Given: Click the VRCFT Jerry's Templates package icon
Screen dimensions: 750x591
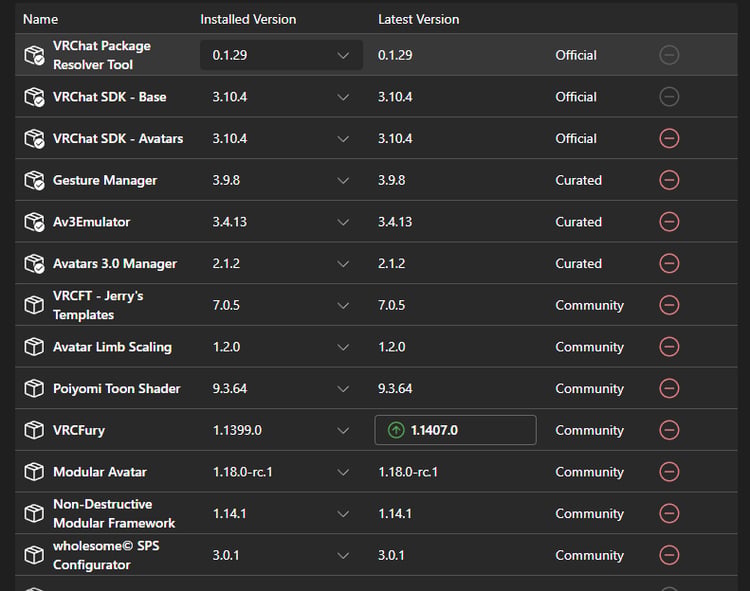Looking at the screenshot, I should tap(34, 305).
